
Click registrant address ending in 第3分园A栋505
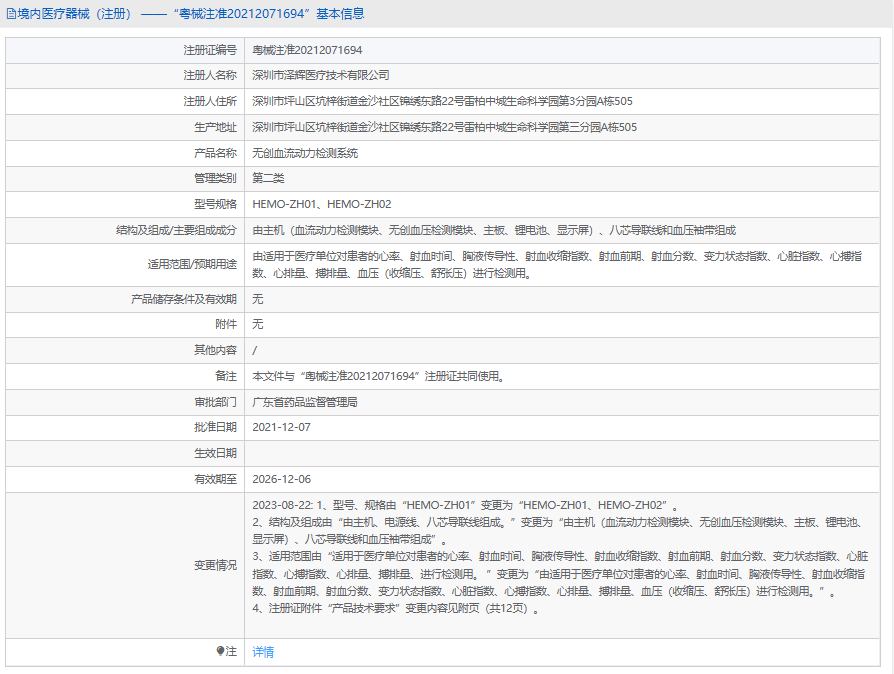click(x=442, y=101)
